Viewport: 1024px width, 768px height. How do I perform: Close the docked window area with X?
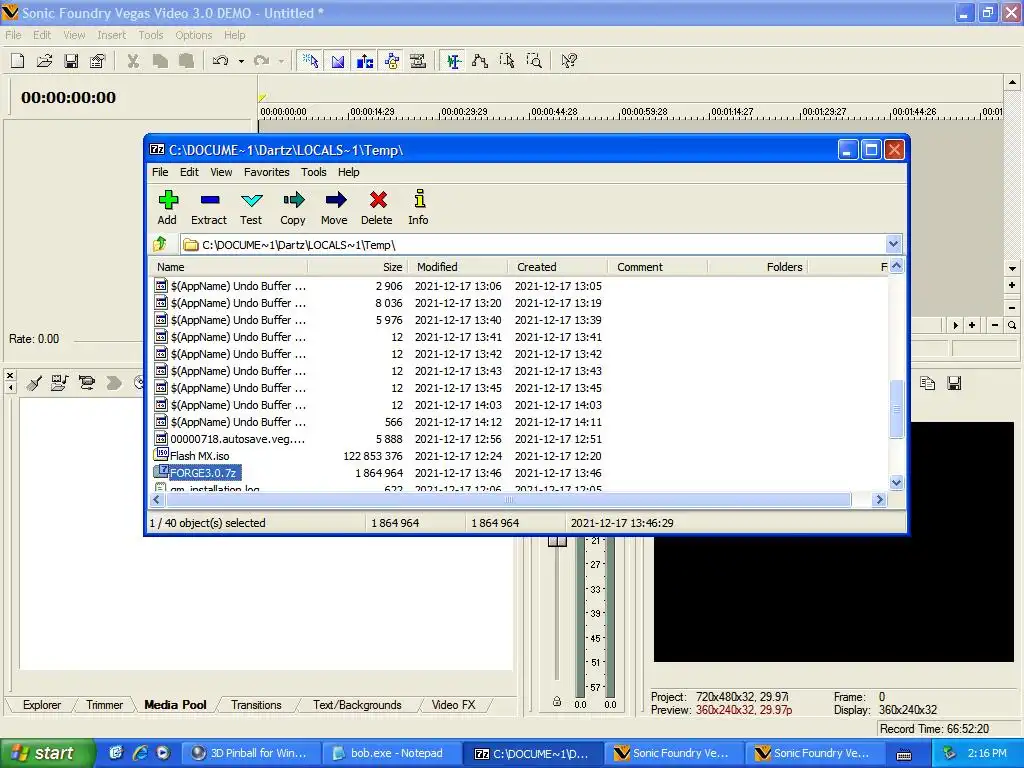click(x=10, y=376)
